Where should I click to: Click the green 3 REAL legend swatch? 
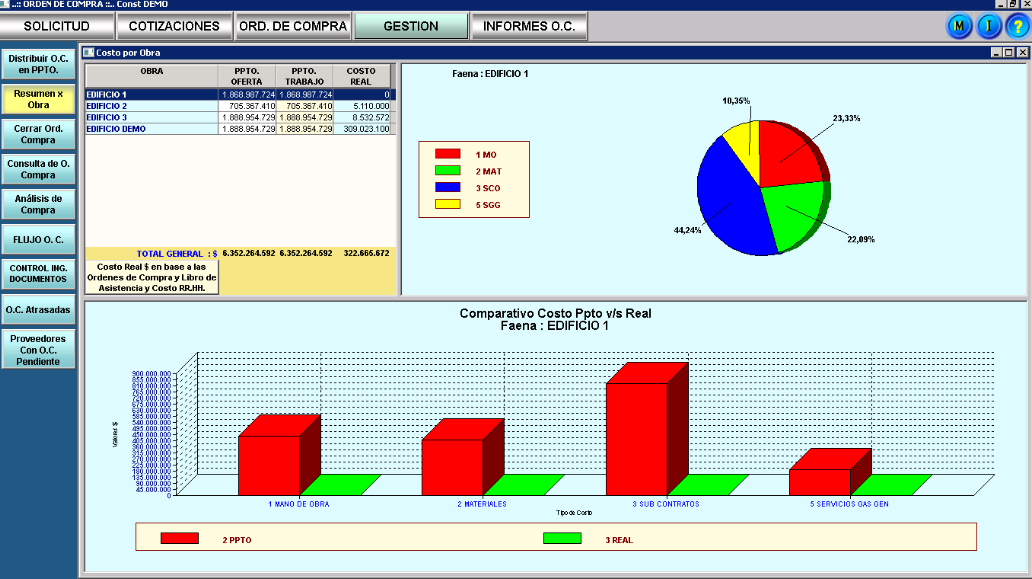pos(561,539)
